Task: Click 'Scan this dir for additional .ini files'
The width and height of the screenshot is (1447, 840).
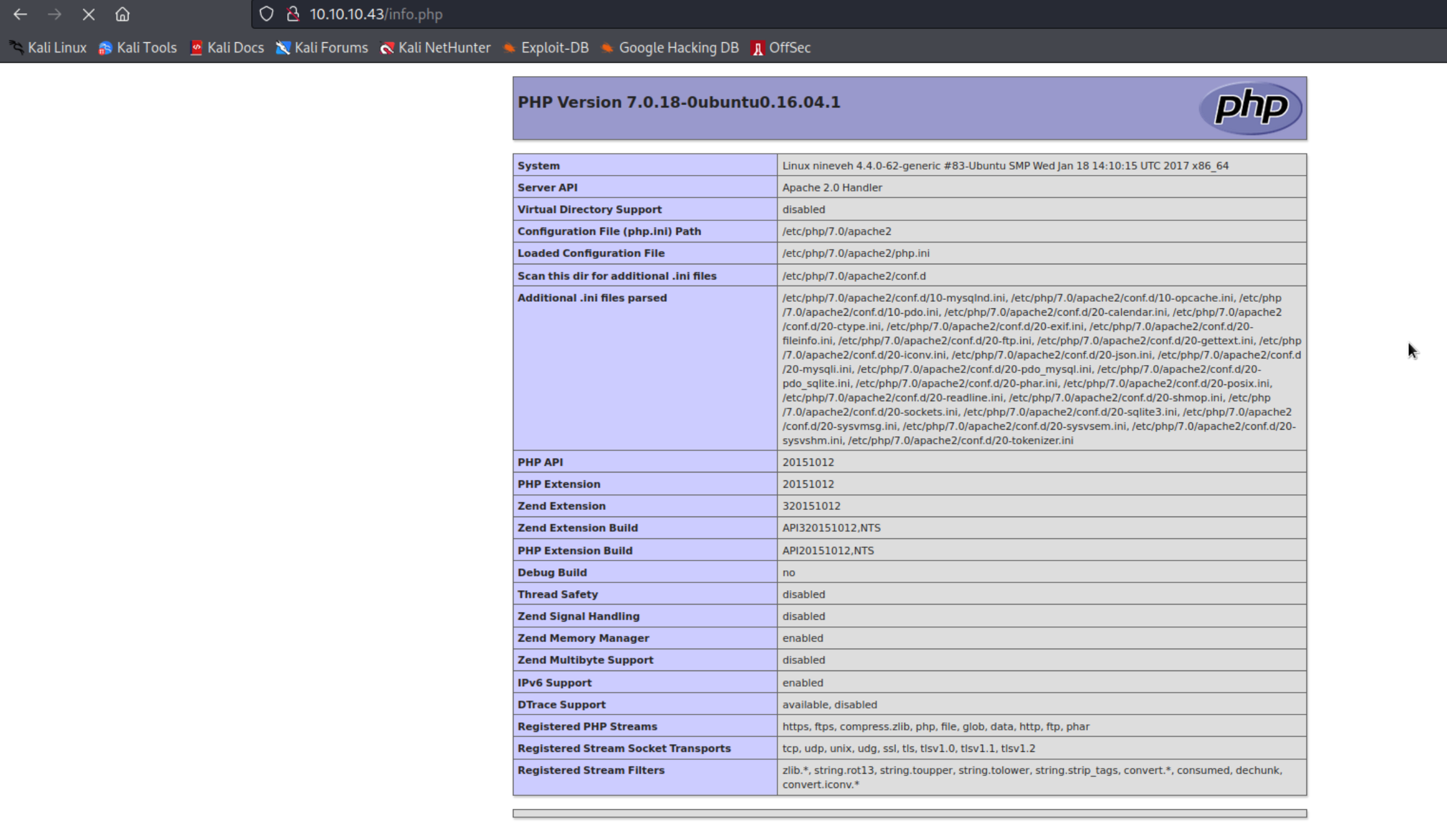Action: pos(617,276)
